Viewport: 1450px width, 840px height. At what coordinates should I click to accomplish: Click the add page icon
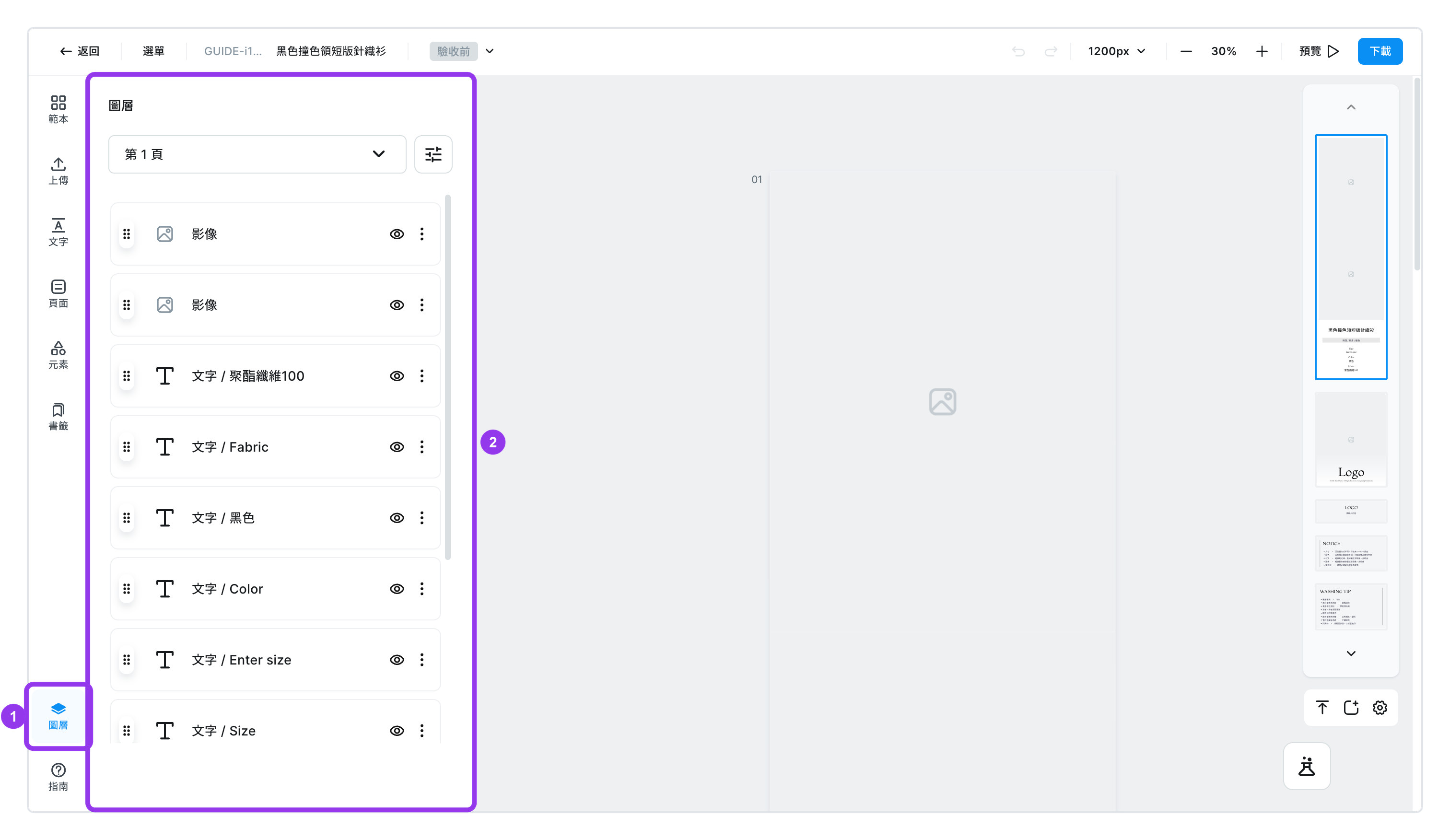tap(1351, 708)
